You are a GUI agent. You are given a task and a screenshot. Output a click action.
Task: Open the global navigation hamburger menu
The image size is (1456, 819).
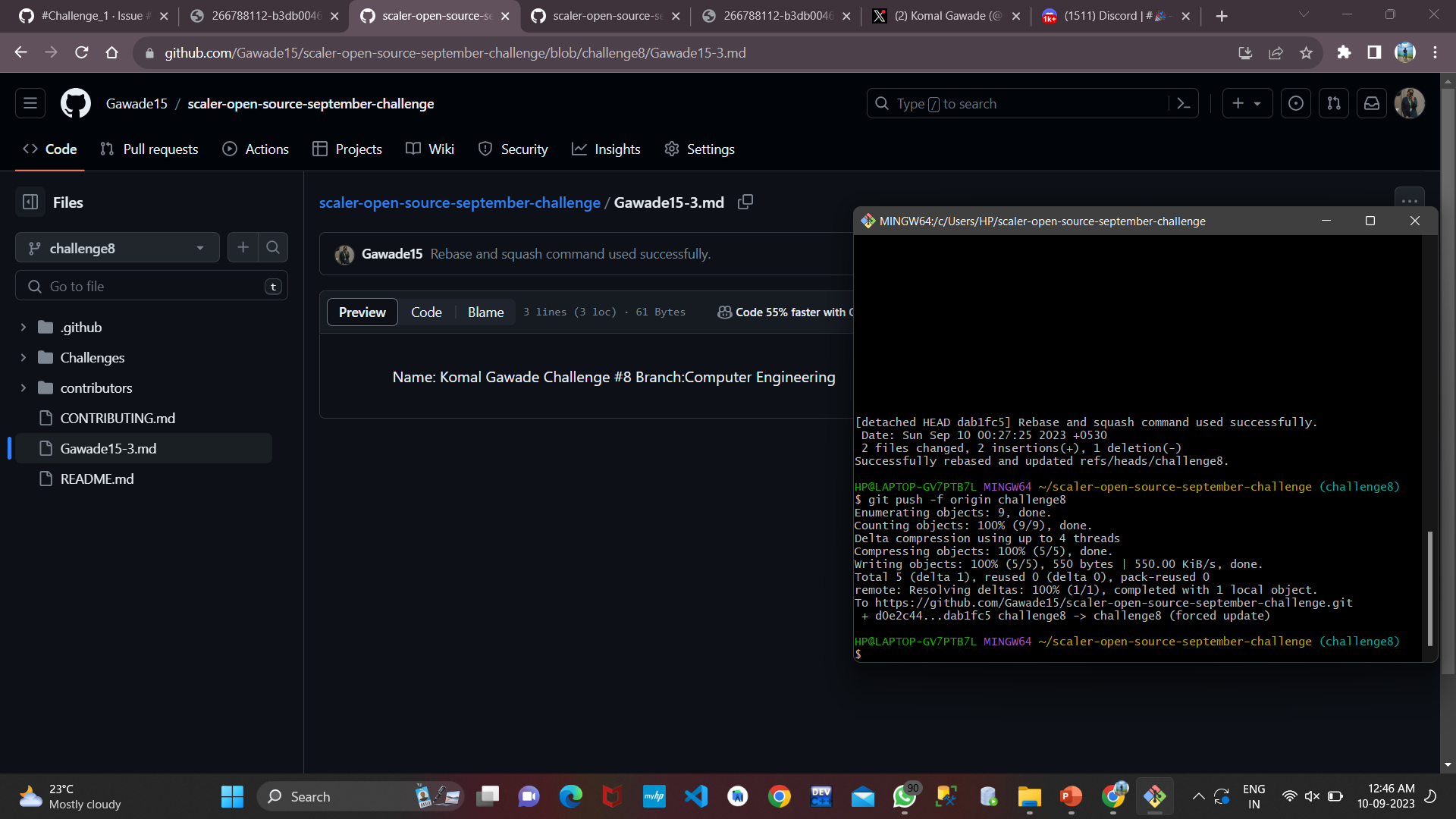point(30,103)
